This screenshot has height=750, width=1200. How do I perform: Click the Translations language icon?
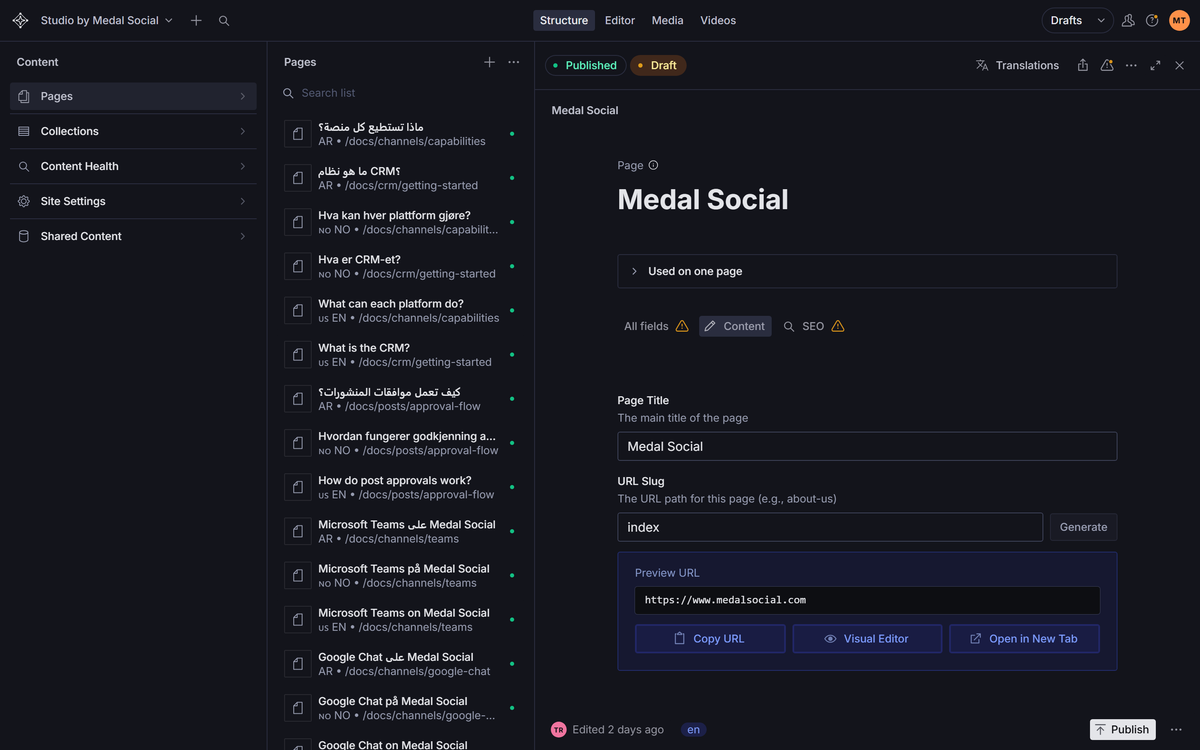point(982,65)
